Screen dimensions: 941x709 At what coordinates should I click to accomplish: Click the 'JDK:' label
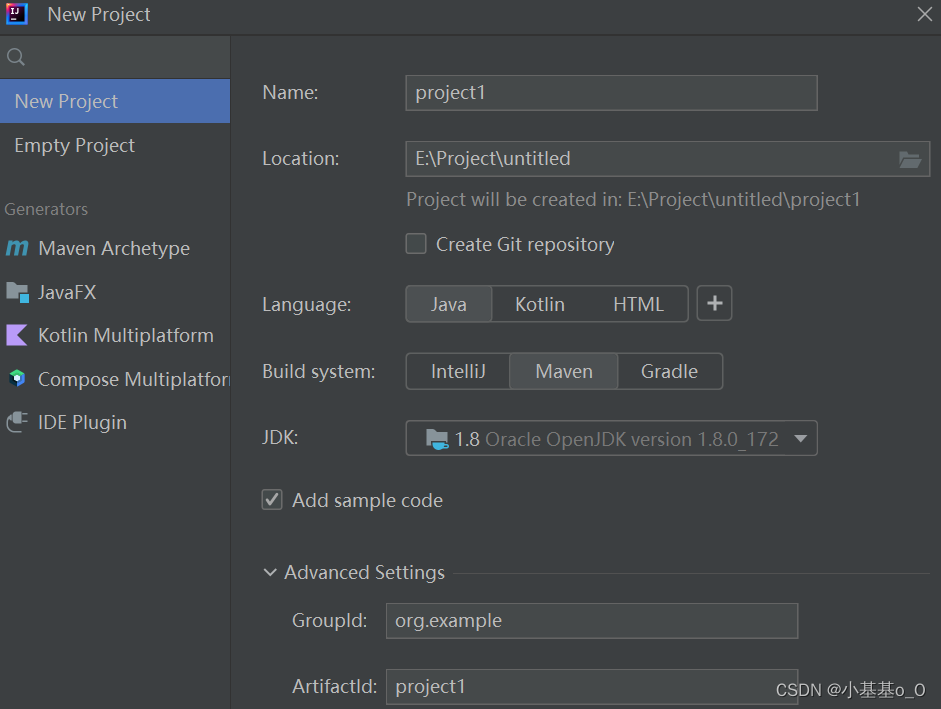280,437
